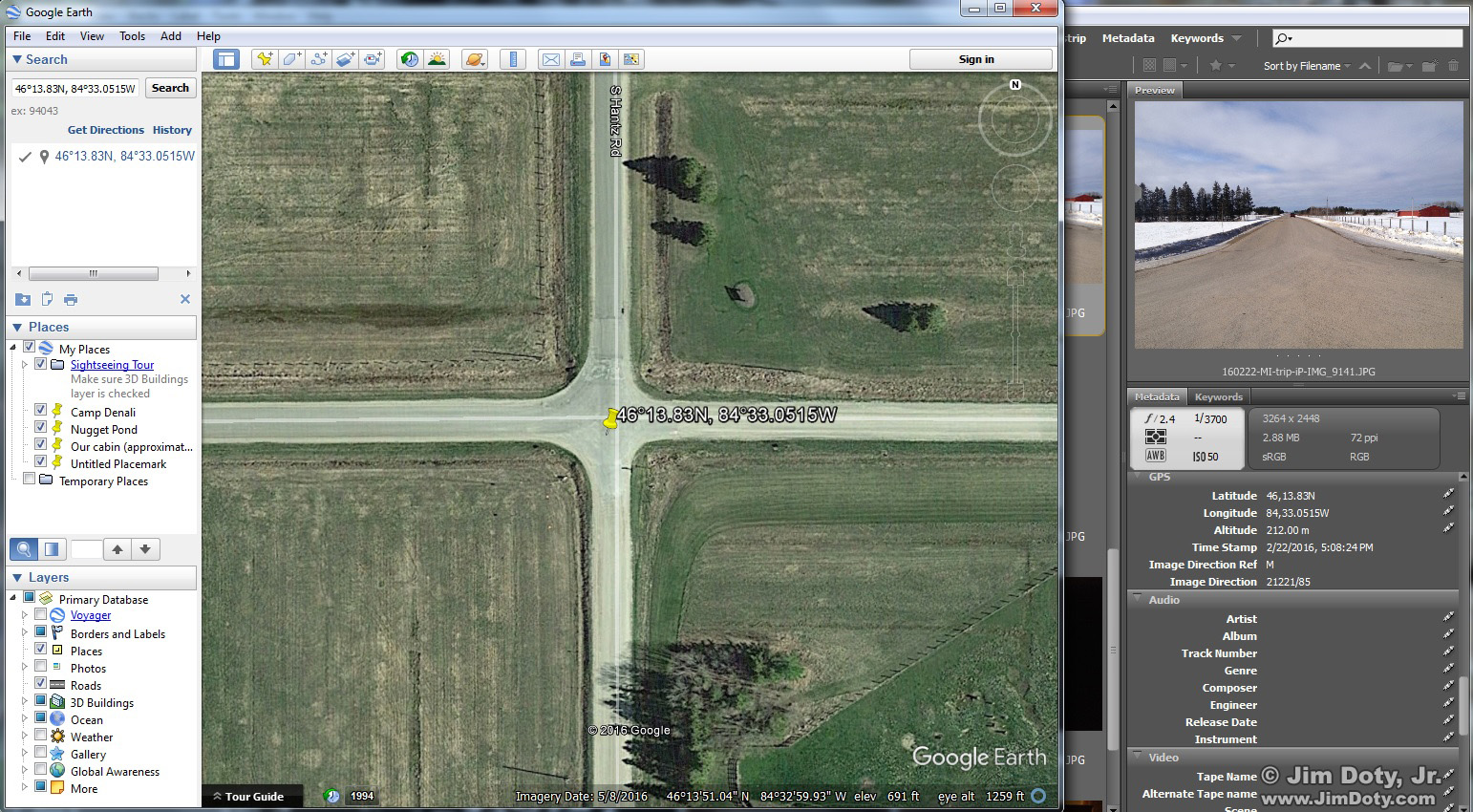The width and height of the screenshot is (1473, 812).
Task: Select the Add Image Overlay tool
Action: click(x=345, y=59)
